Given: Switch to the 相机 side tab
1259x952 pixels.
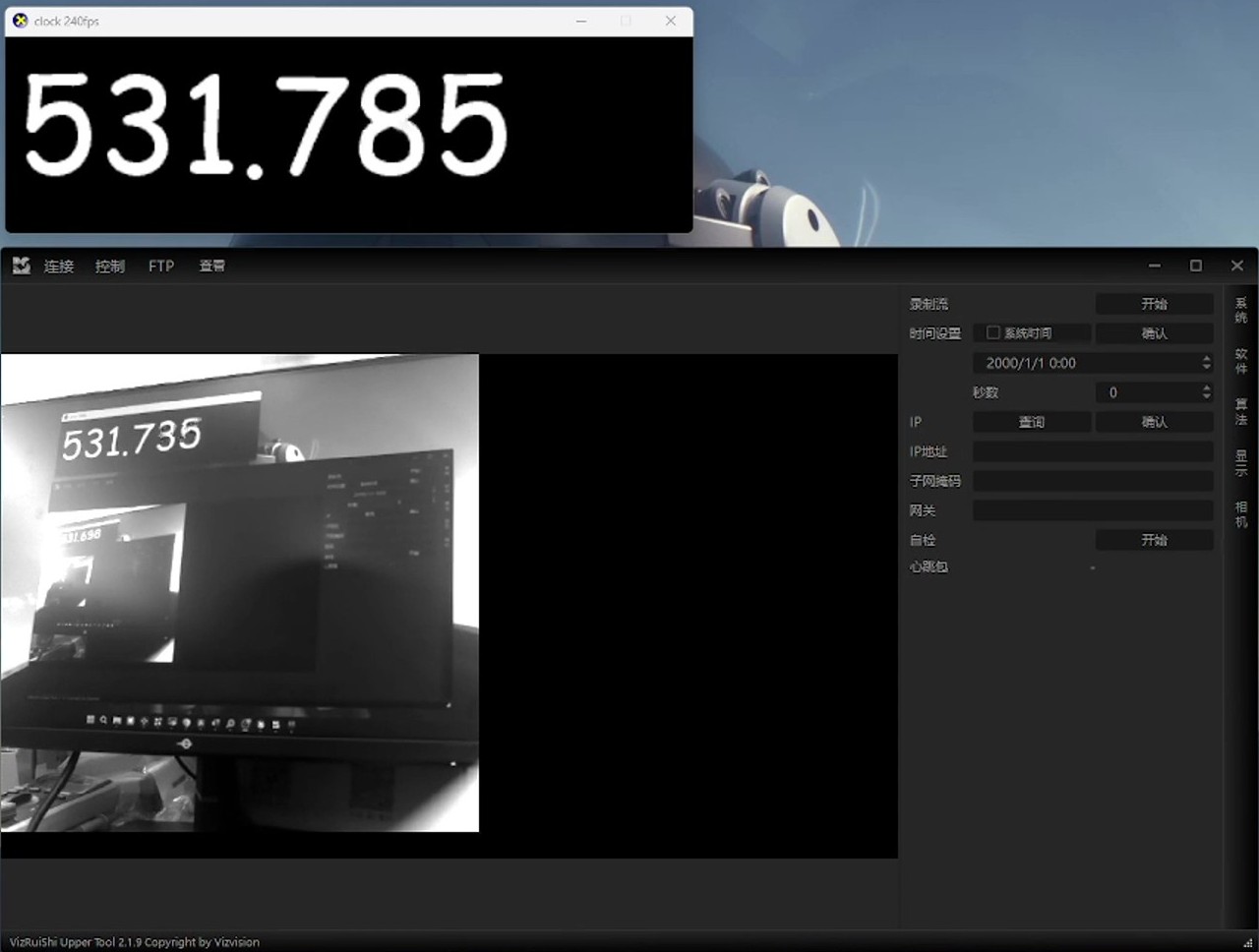Looking at the screenshot, I should (1241, 514).
